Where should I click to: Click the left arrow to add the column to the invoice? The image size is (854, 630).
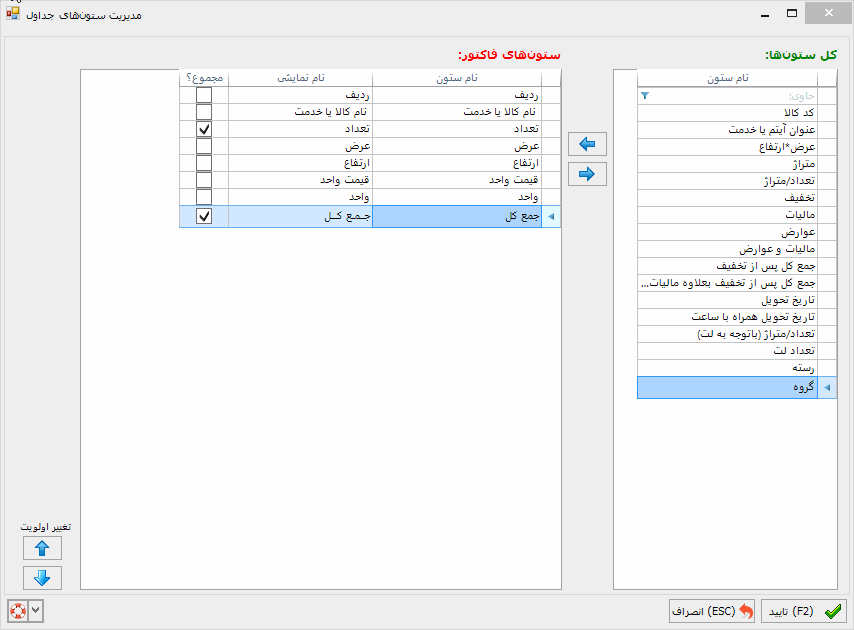click(587, 145)
